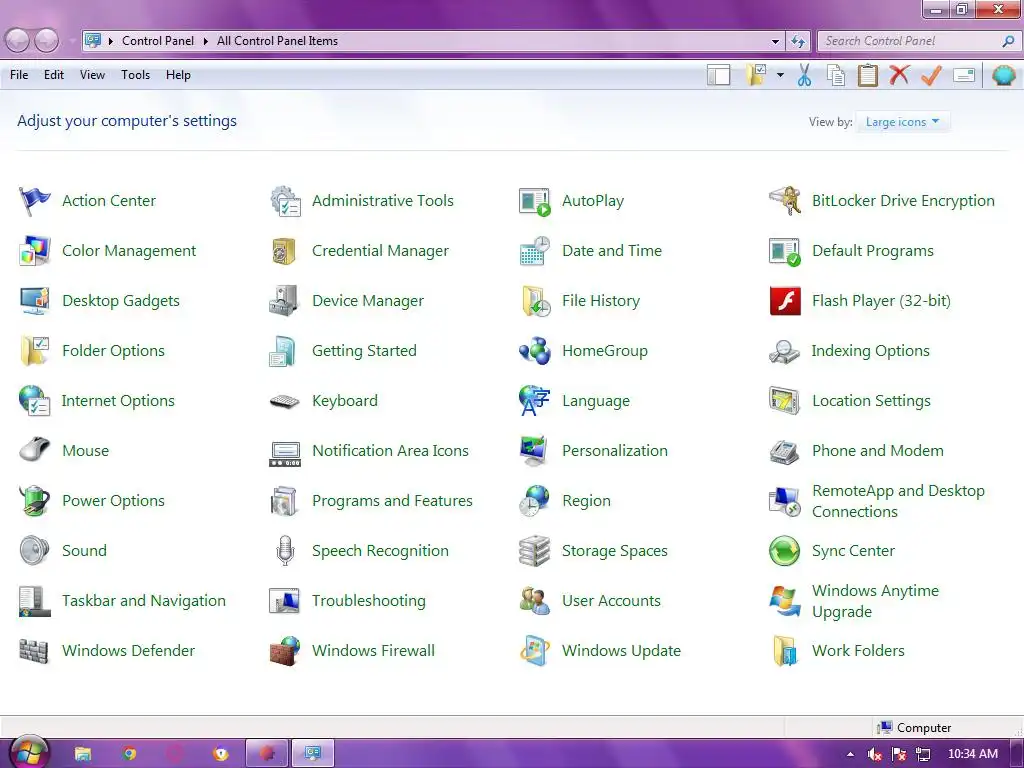
Task: Open the Device Manager icon
Action: pos(285,301)
